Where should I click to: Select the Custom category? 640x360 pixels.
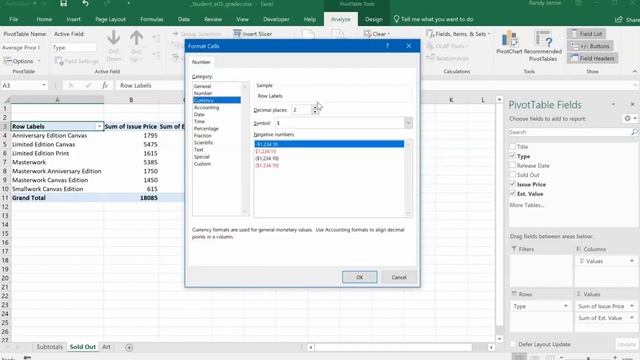(202, 164)
